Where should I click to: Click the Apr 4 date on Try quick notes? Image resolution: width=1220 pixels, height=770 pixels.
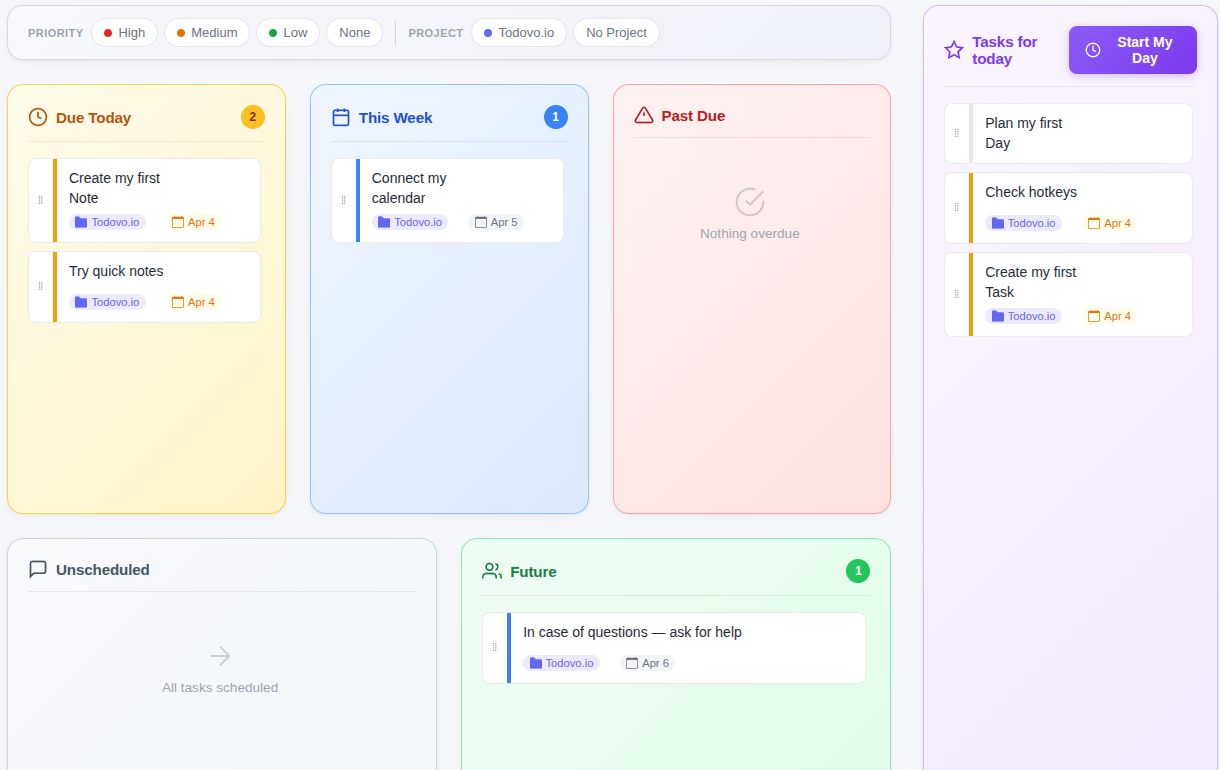[x=193, y=302]
